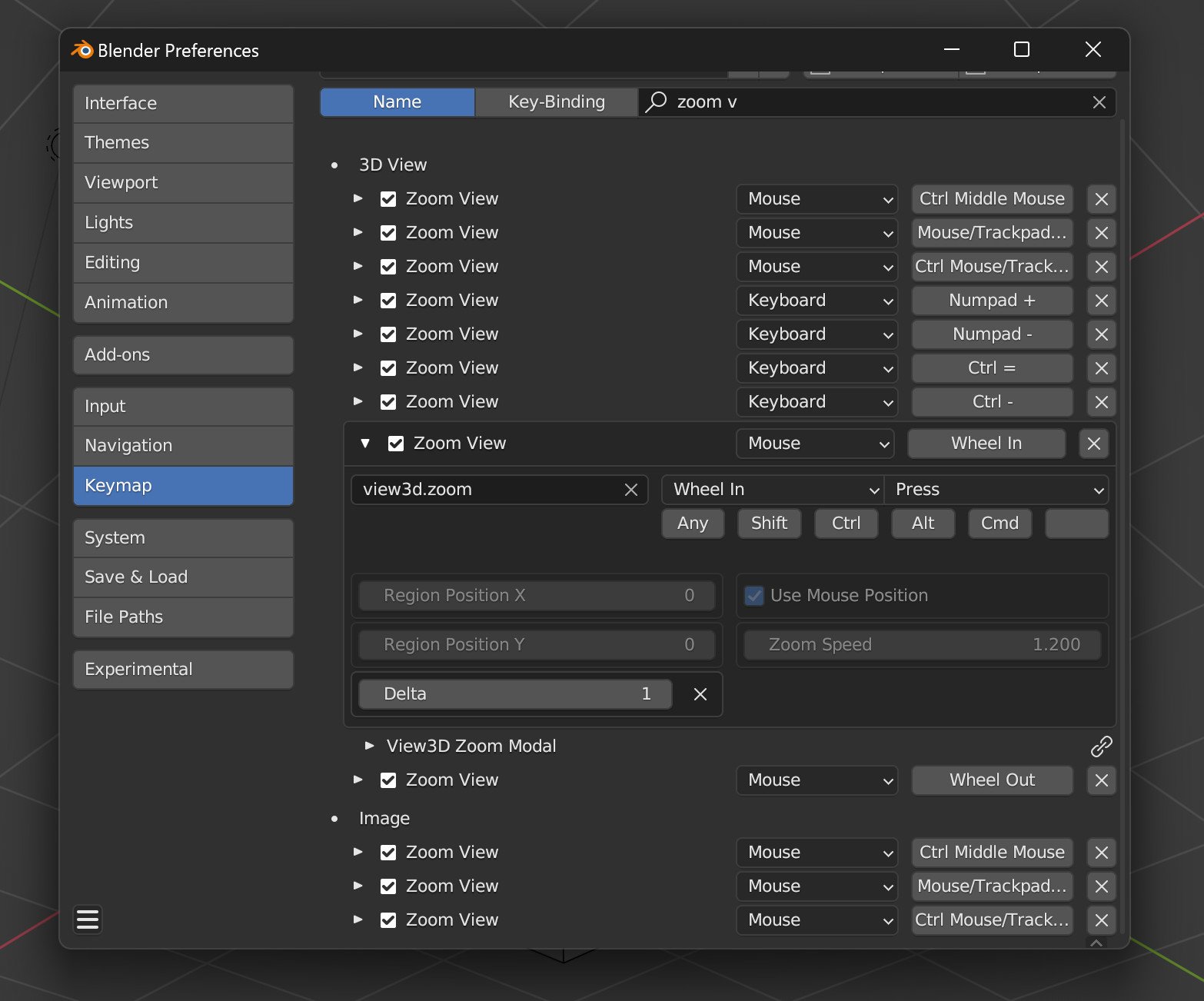Image resolution: width=1204 pixels, height=1001 pixels.
Task: Remove the Numpad + Zoom View keymap
Action: tap(1101, 301)
